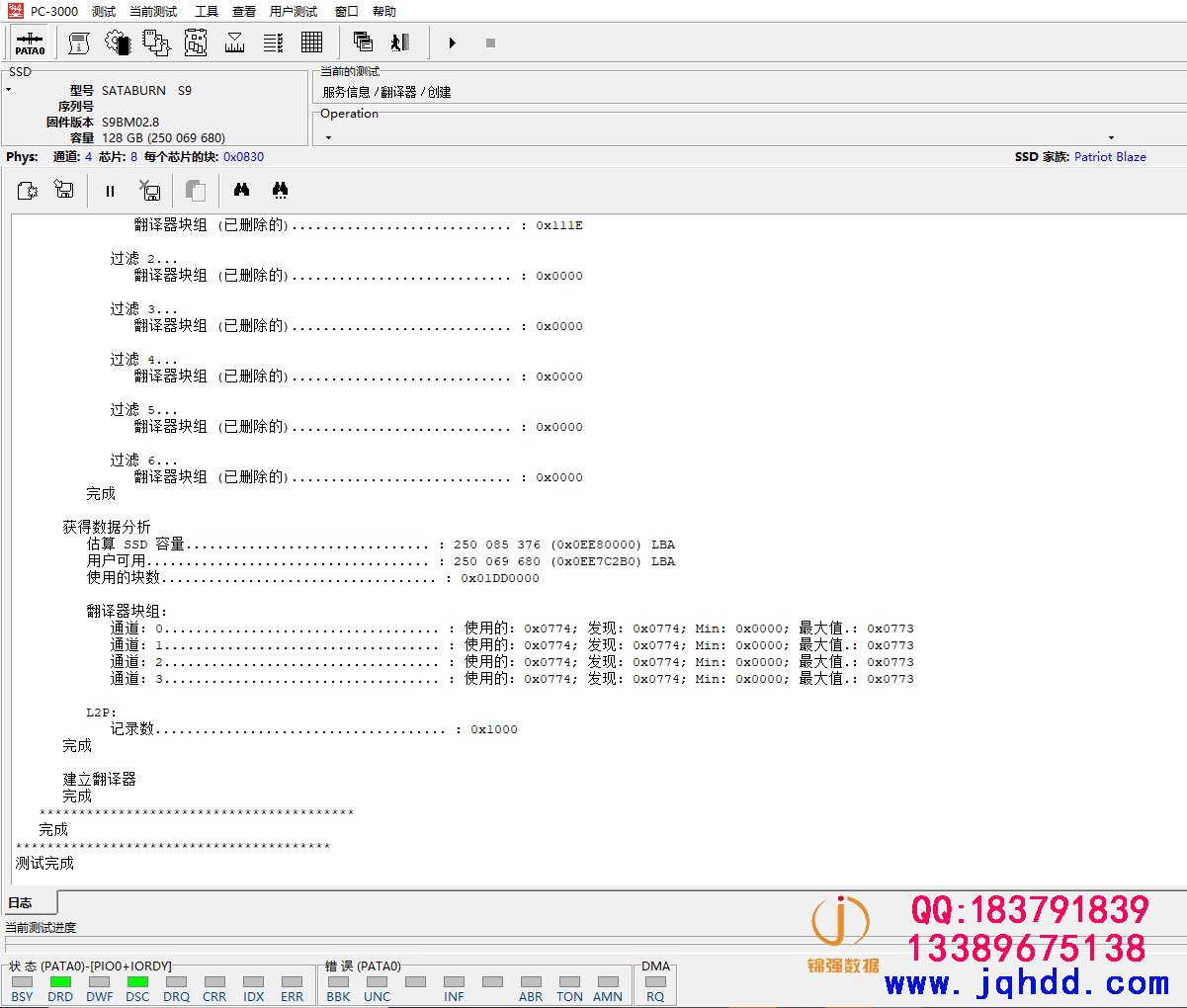This screenshot has width=1187, height=1008.
Task: Click the 测试完成 log line
Action: (x=44, y=863)
